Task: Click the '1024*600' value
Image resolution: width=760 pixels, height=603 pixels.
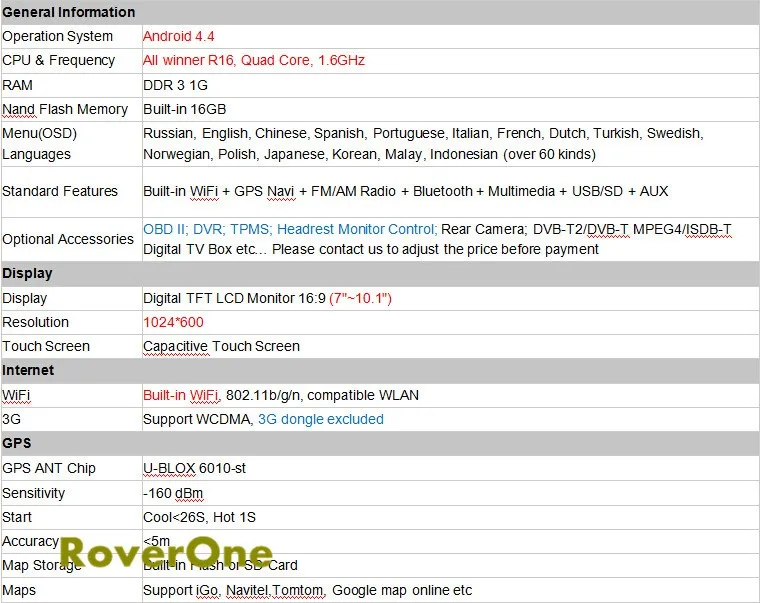Action: click(173, 322)
